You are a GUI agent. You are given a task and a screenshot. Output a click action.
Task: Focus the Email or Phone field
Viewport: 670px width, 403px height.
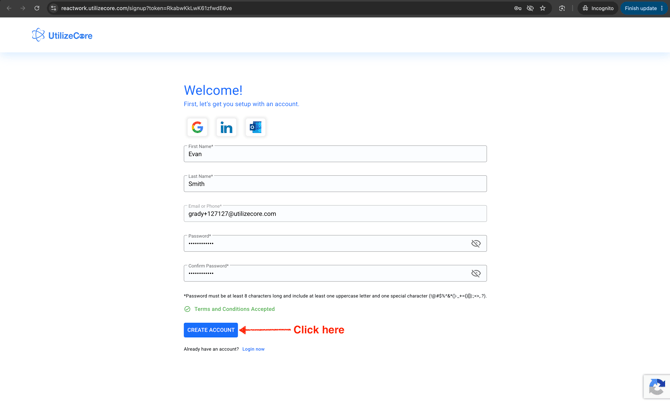[x=335, y=214]
